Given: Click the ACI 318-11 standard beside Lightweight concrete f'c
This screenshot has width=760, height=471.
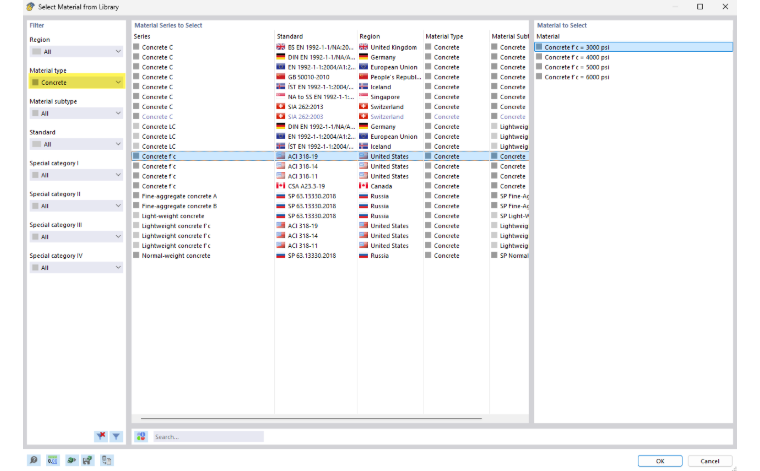Looking at the screenshot, I should click(302, 245).
